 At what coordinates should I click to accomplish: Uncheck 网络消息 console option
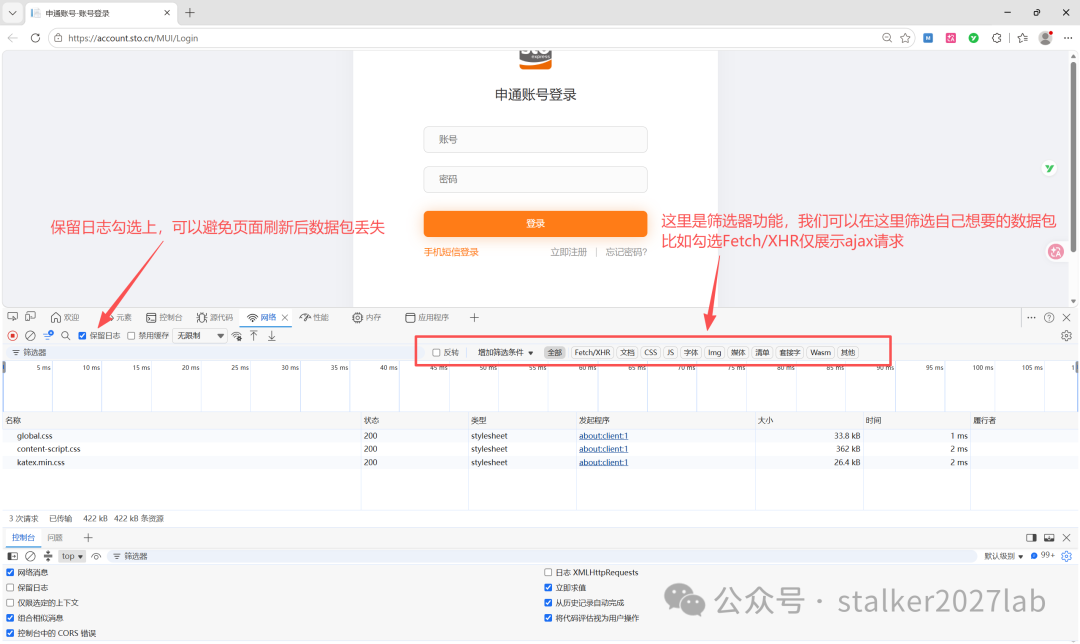[x=10, y=572]
